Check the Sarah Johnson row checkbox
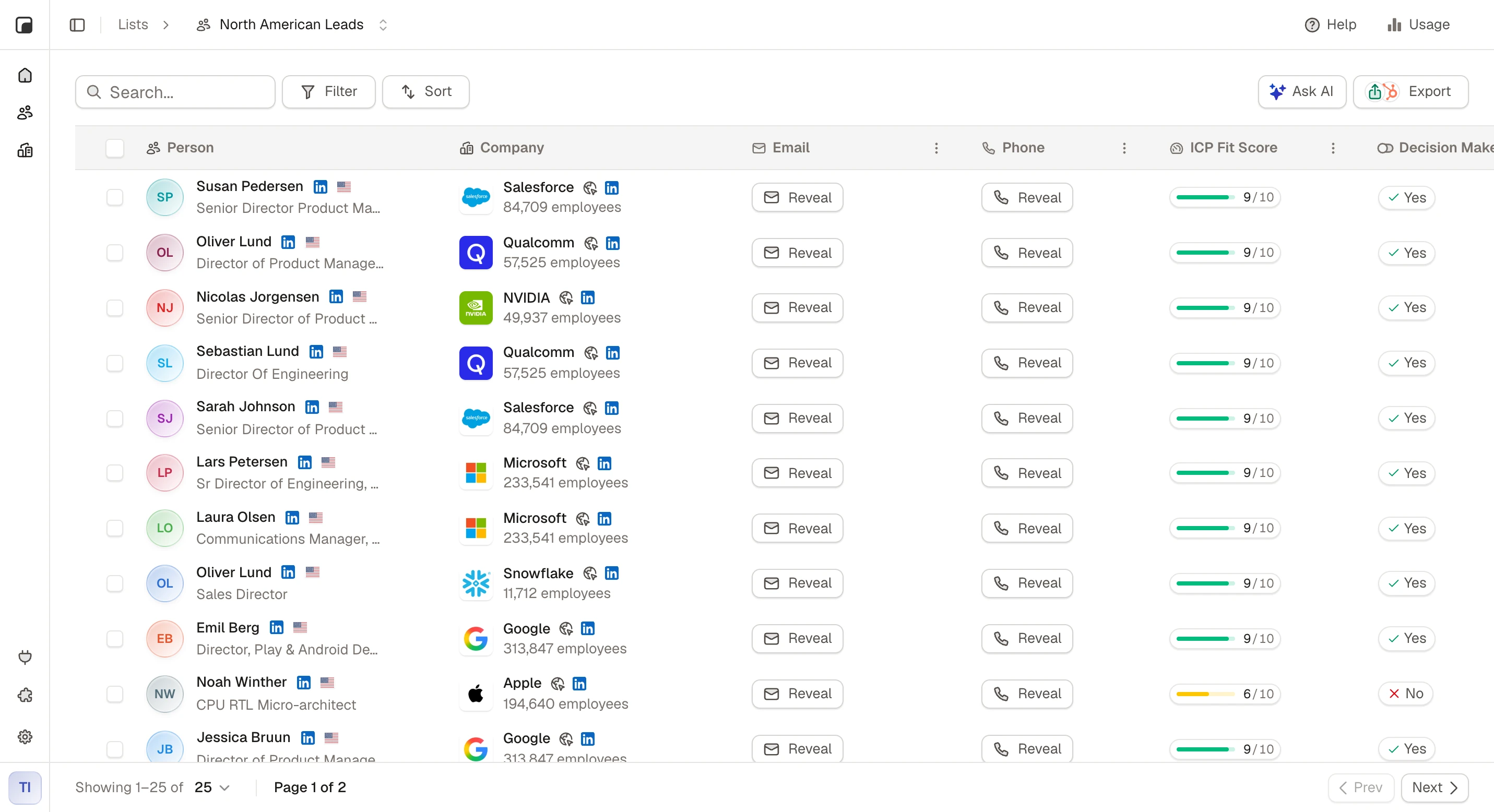1494x812 pixels. pyautogui.click(x=115, y=419)
